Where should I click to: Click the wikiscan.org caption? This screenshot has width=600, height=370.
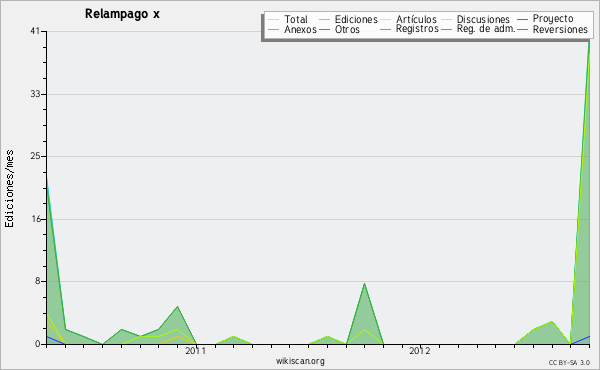(300, 361)
